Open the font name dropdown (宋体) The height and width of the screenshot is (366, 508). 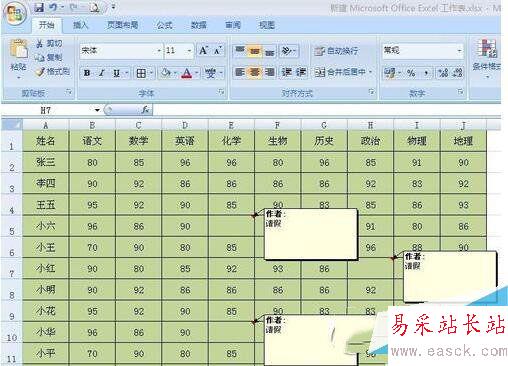tap(159, 51)
